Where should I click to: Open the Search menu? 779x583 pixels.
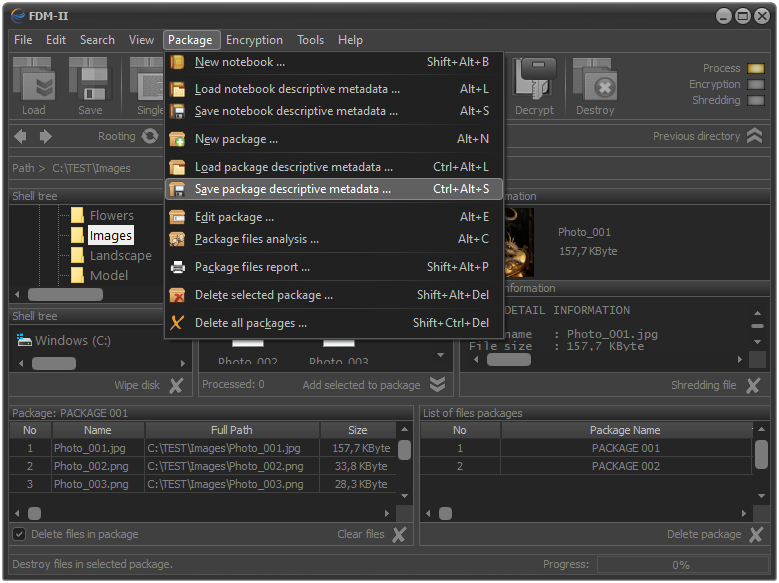pyautogui.click(x=97, y=40)
